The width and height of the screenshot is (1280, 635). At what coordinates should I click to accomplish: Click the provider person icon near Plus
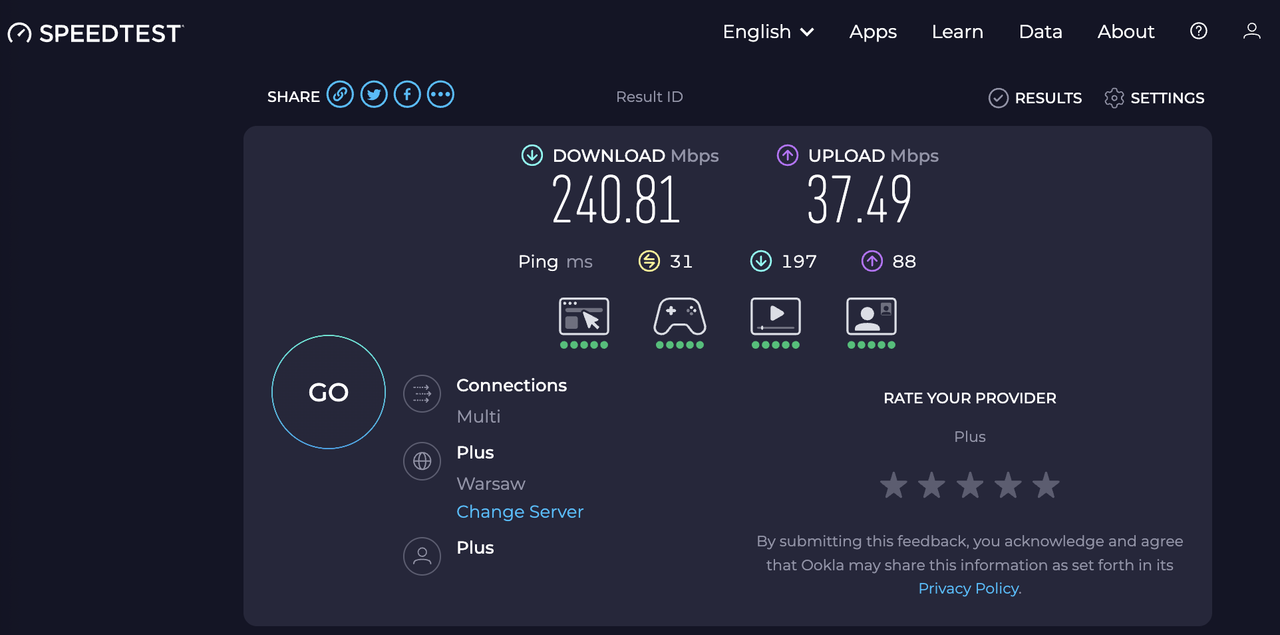pos(422,556)
